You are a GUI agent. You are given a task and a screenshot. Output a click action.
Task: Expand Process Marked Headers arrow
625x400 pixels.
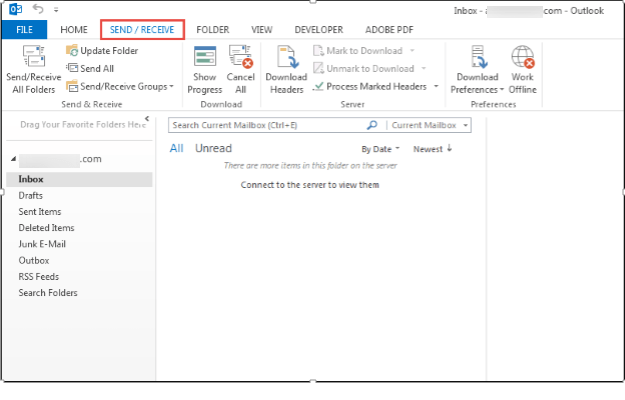(x=436, y=86)
